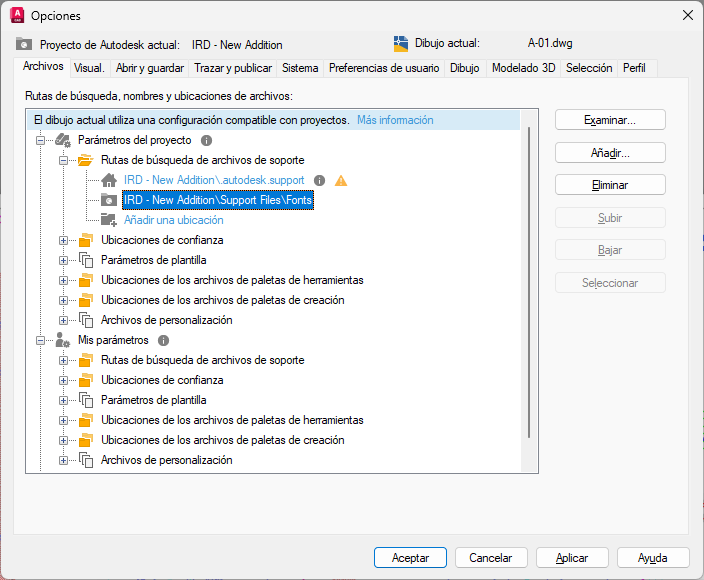
Task: Click the home icon beside .autodesk.support path
Action: [x=109, y=180]
